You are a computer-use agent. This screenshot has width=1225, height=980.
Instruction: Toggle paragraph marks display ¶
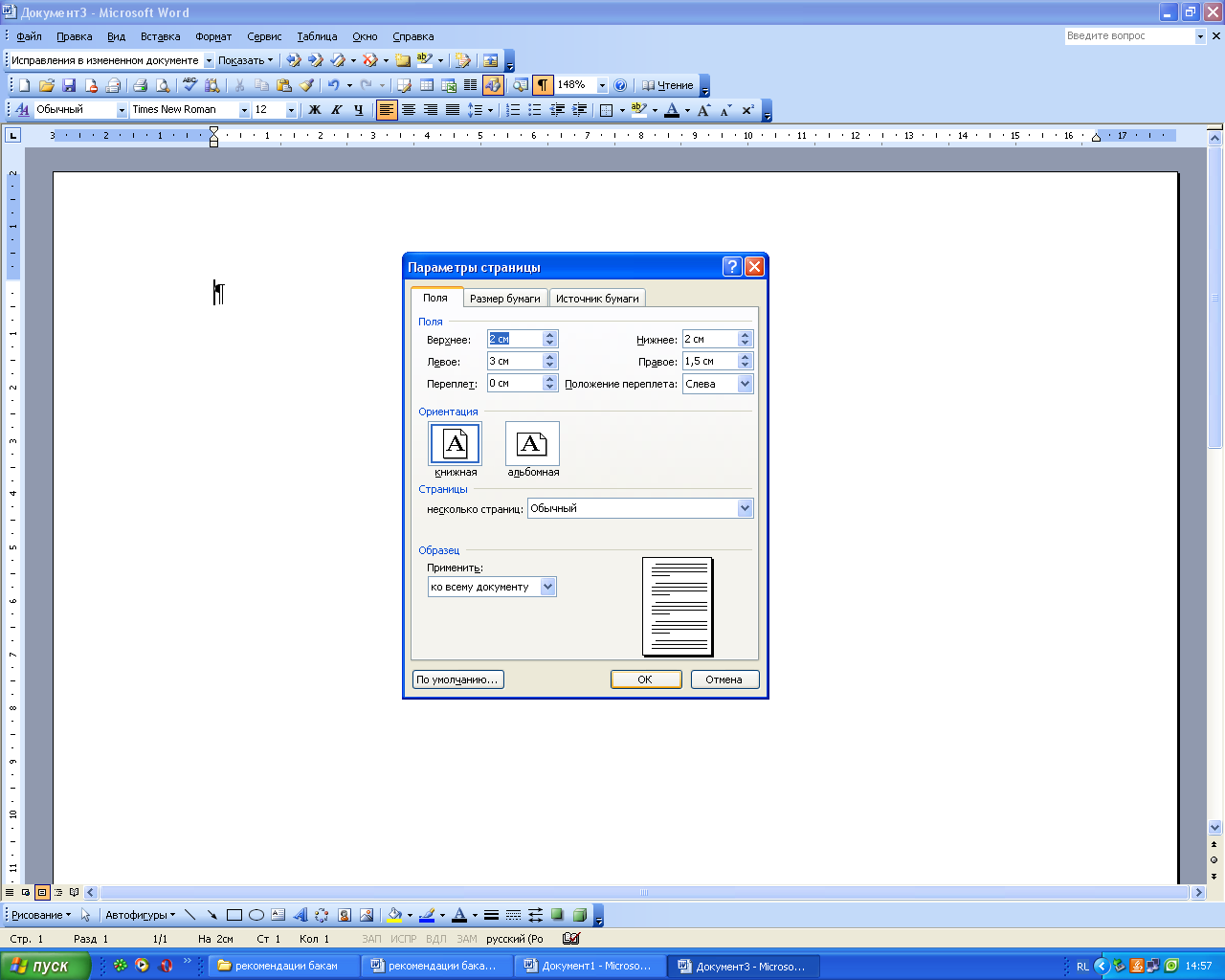tap(543, 85)
